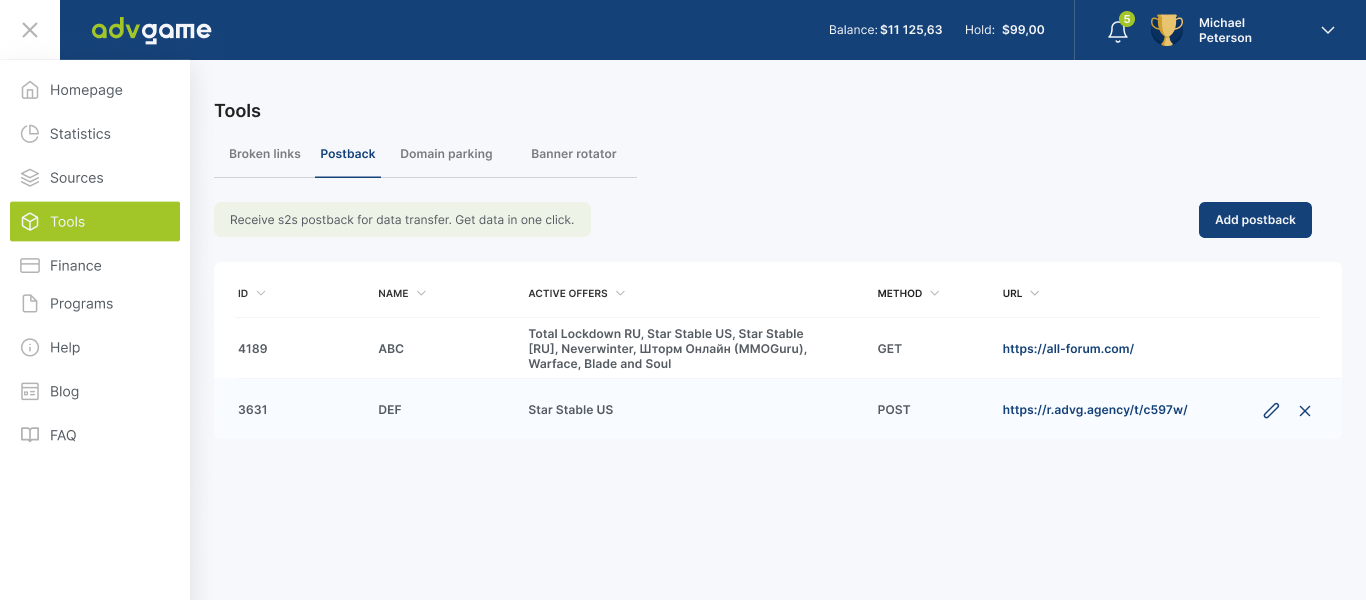Sort by URL column chevron
This screenshot has width=1366, height=600.
pos(1035,293)
